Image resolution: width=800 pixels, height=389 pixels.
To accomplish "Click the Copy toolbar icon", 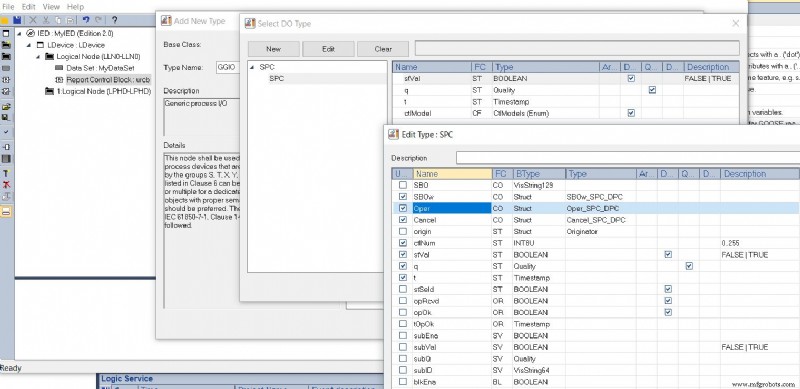I will tap(58, 20).
